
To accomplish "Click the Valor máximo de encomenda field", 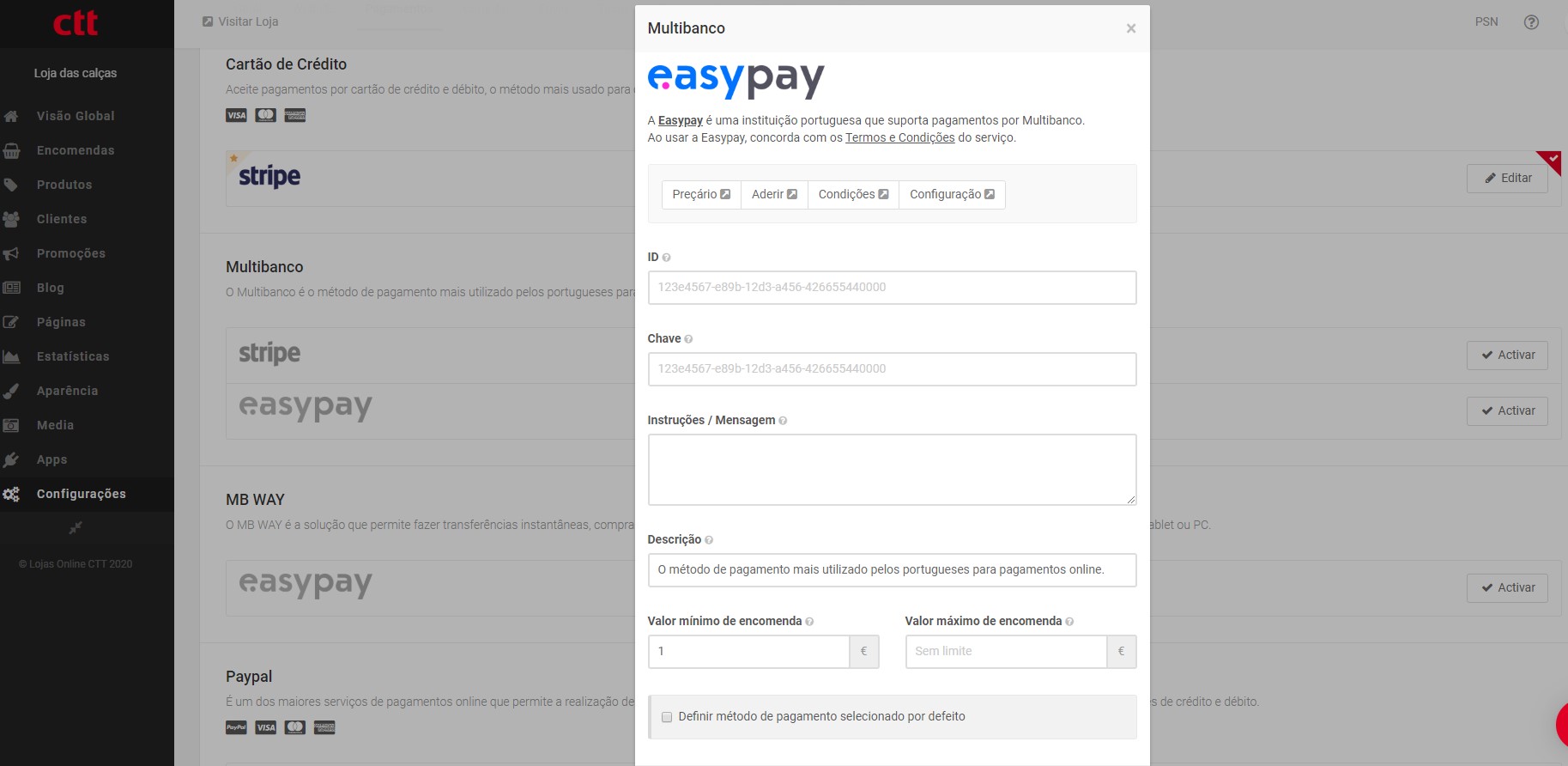I will [1006, 652].
